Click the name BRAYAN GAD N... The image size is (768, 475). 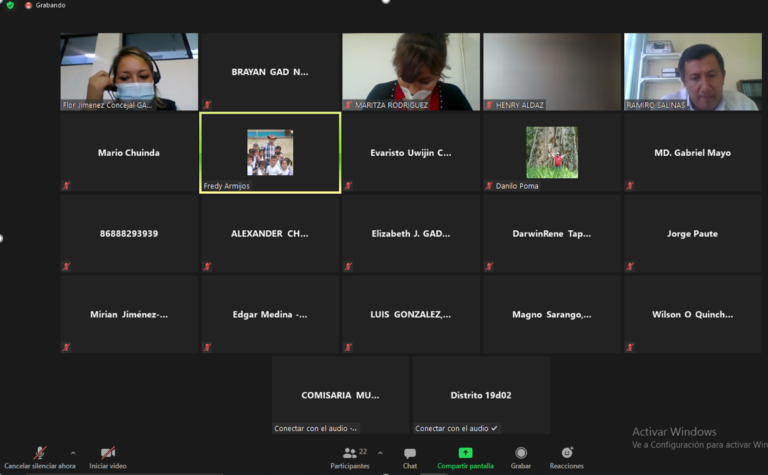270,72
